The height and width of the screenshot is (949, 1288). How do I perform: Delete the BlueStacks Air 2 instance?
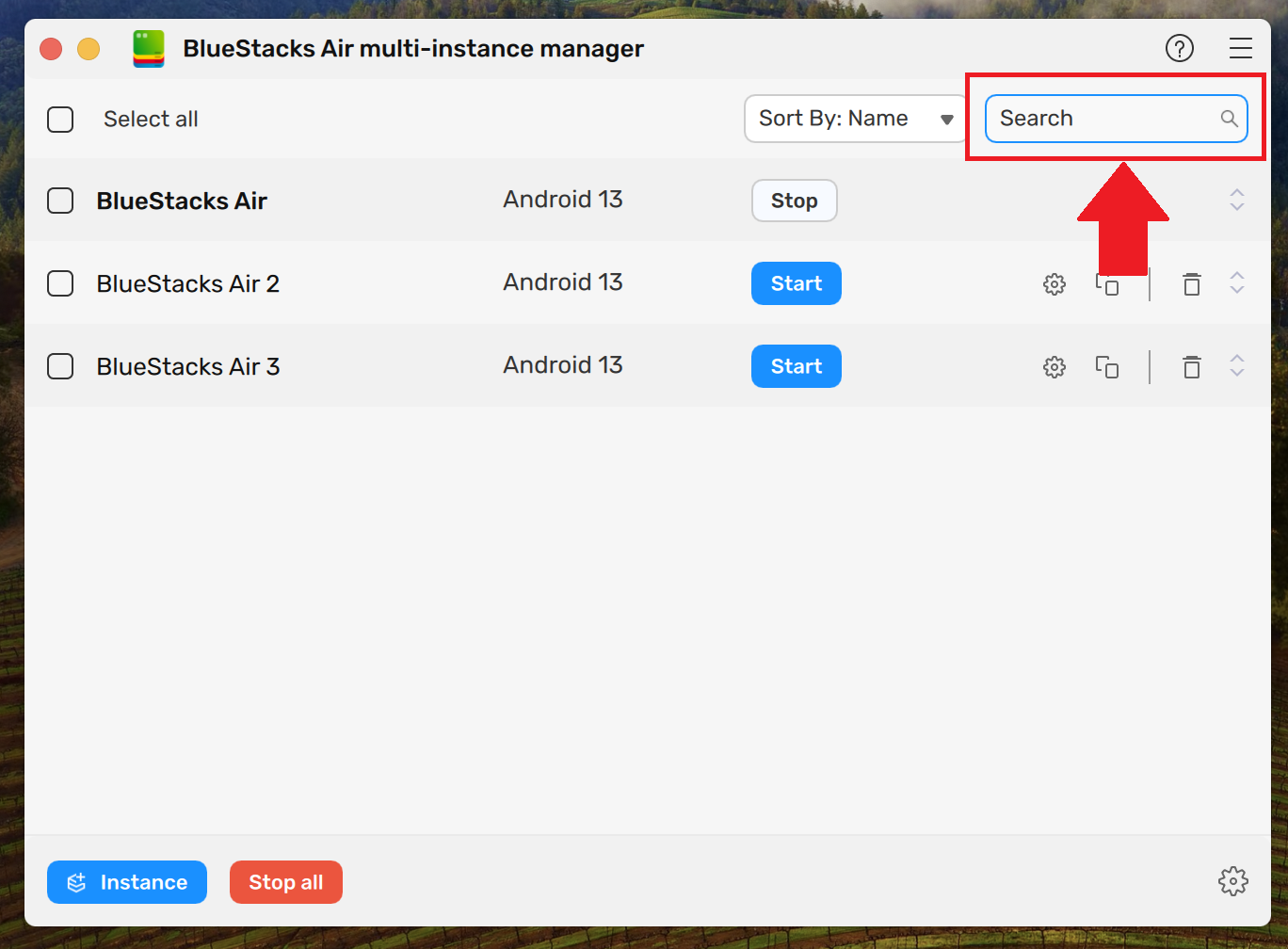click(1192, 283)
